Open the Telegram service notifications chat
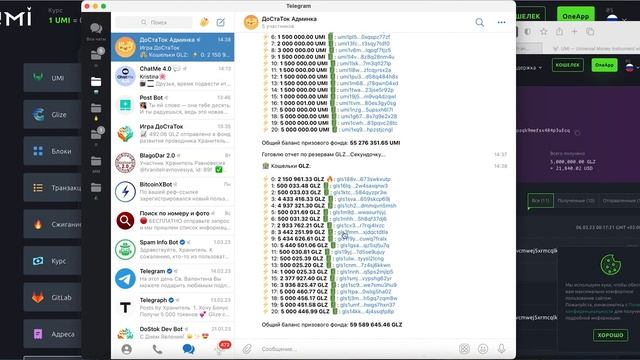640x360 pixels. [x=173, y=279]
